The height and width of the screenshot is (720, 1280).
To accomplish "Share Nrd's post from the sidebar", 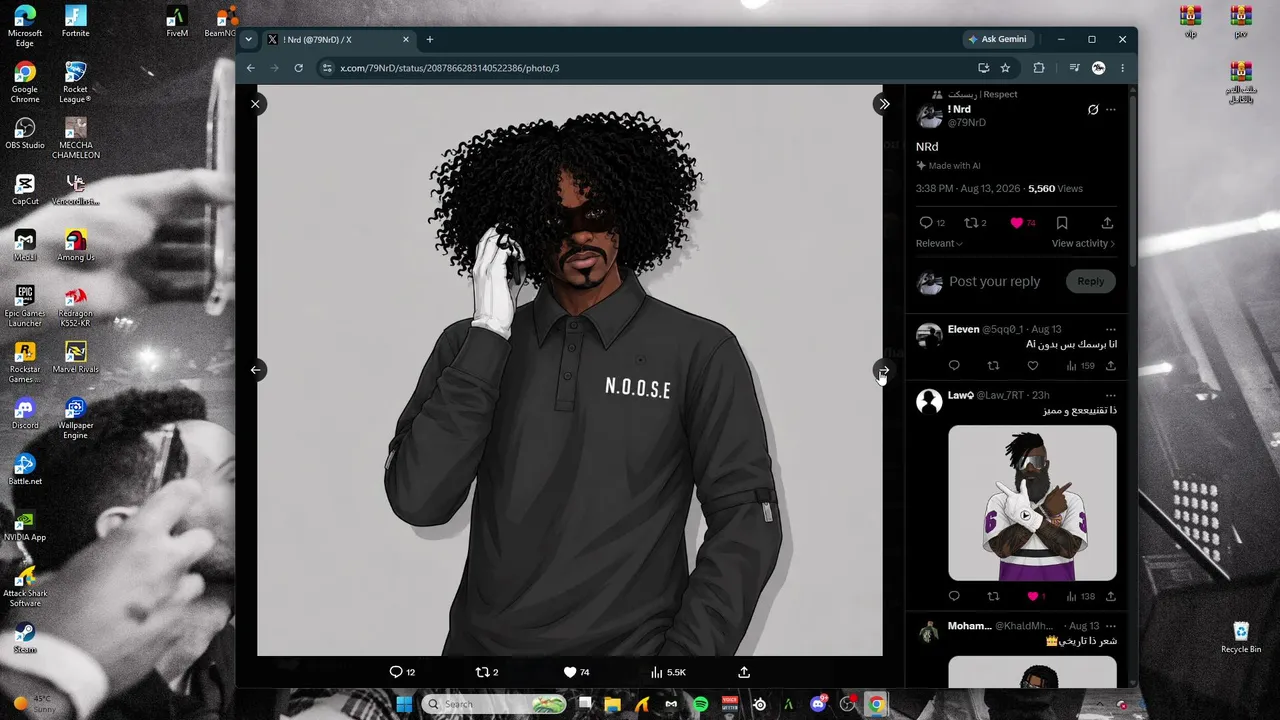I will tap(1107, 223).
